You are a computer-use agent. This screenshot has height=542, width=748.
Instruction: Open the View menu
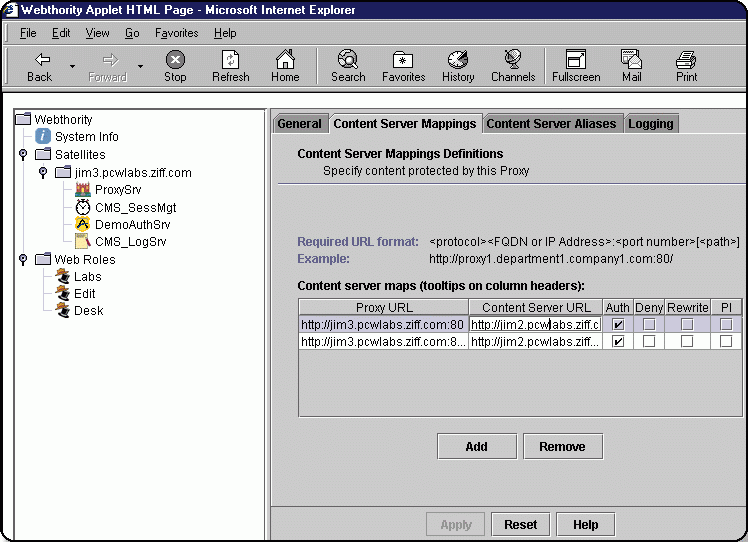97,33
